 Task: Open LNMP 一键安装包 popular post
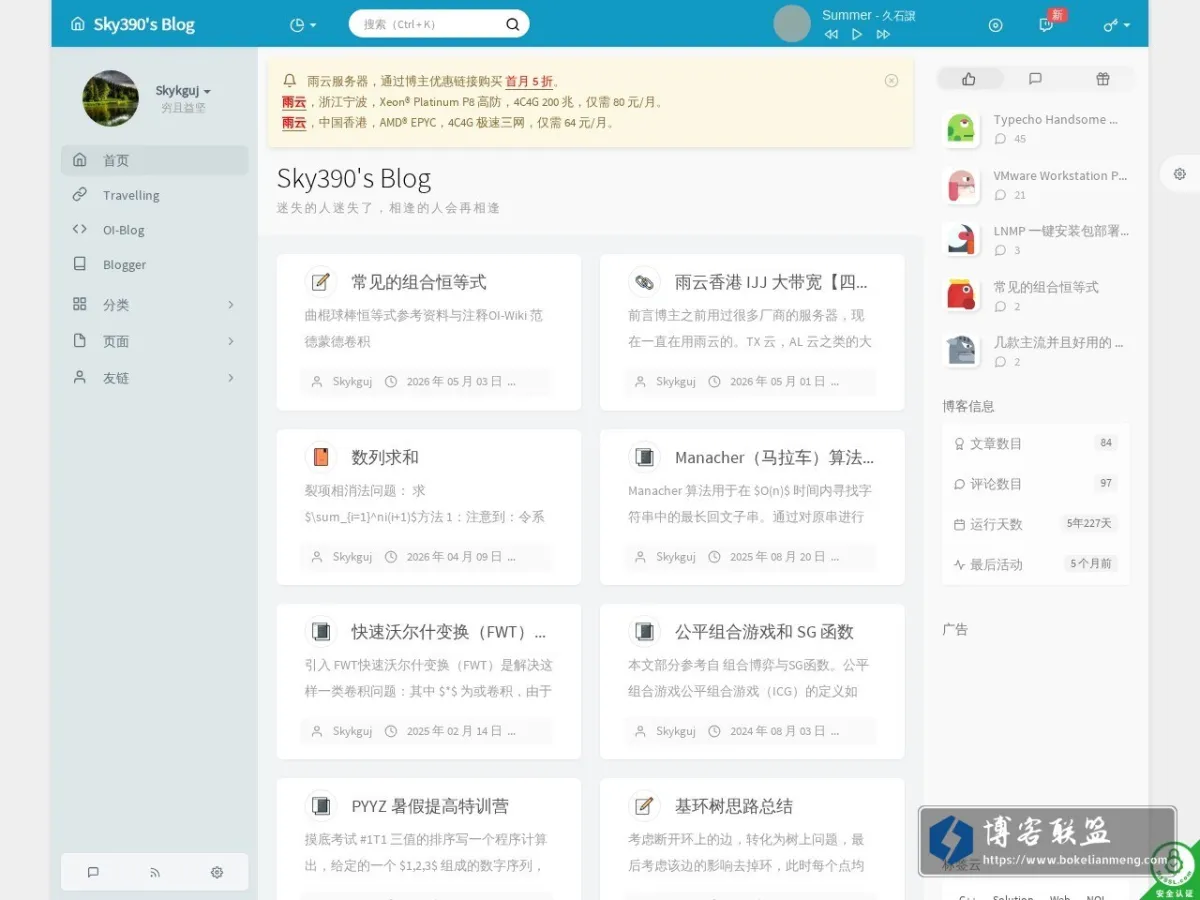(x=1061, y=231)
